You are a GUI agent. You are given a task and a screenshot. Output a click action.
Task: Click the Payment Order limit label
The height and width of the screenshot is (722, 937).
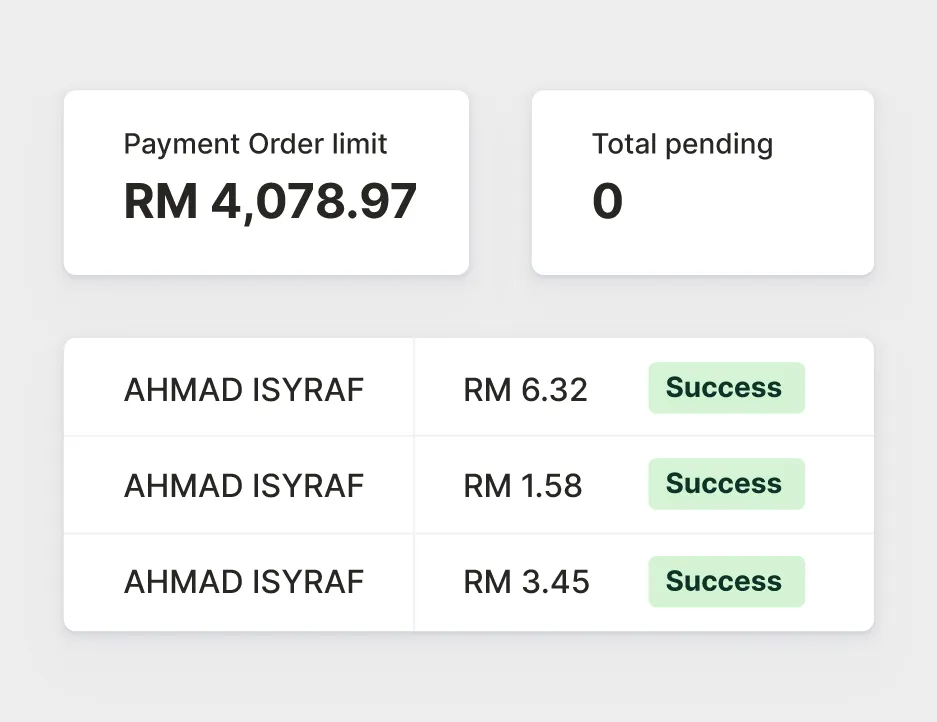point(255,144)
